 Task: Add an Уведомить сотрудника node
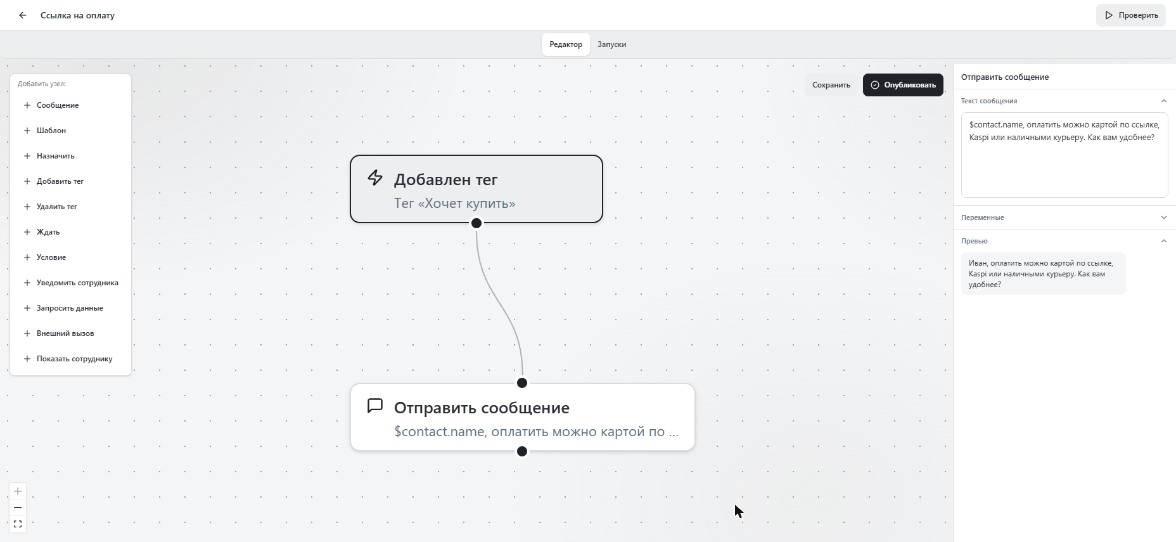point(70,283)
